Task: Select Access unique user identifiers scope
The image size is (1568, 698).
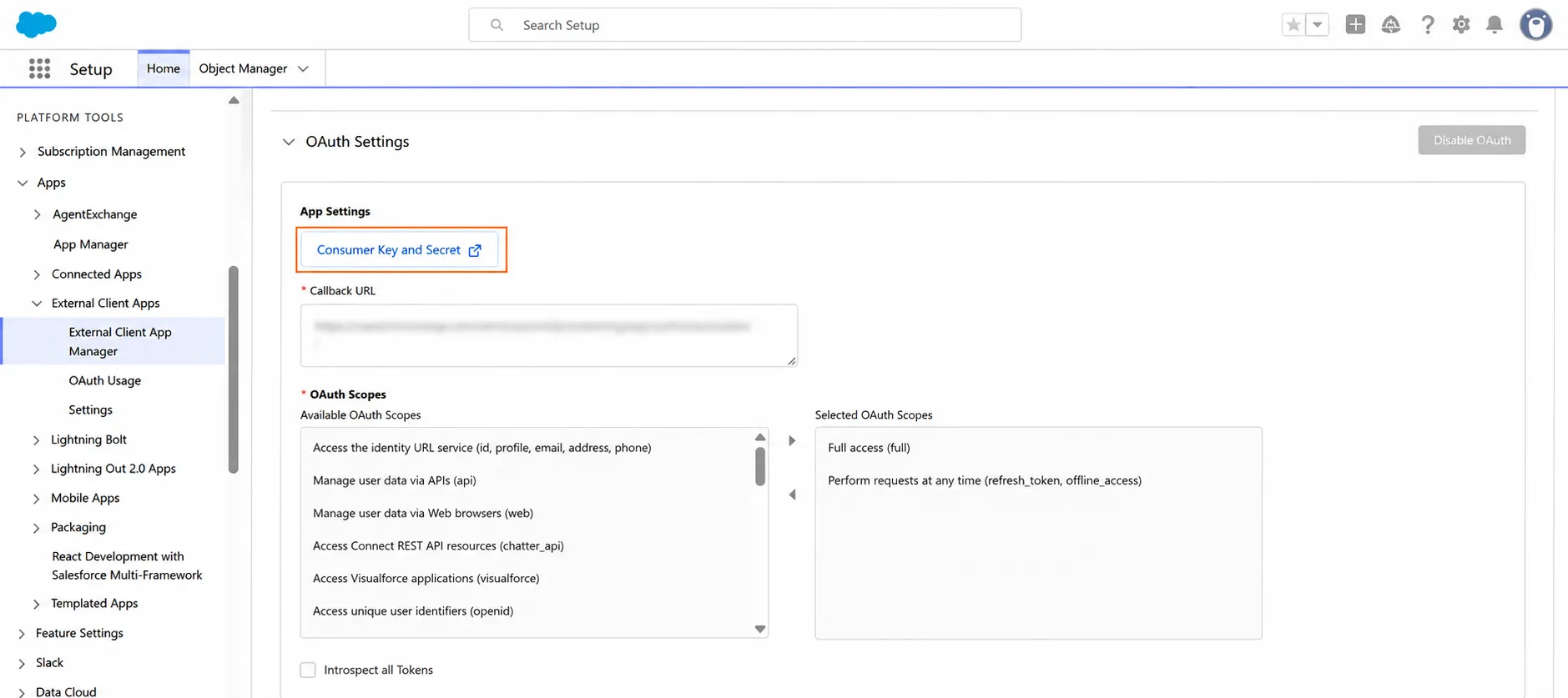Action: click(412, 610)
